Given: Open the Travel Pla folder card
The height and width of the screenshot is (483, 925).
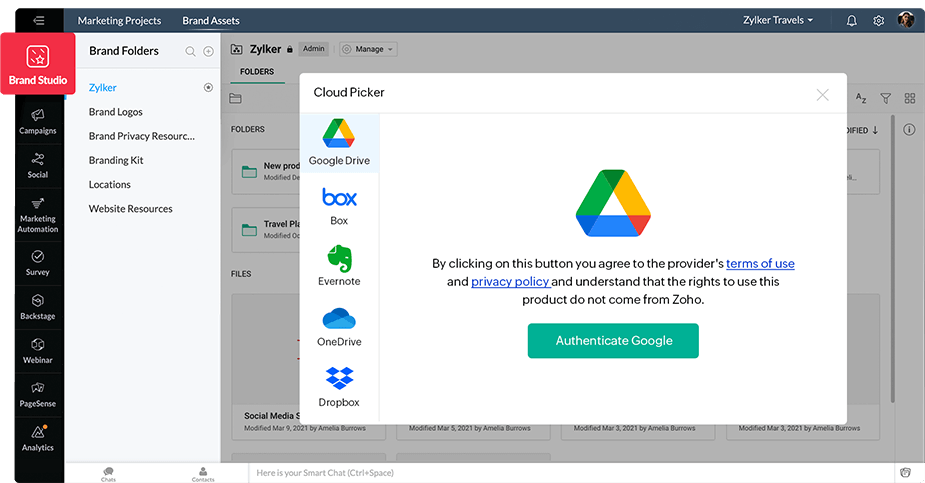Looking at the screenshot, I should (x=266, y=230).
